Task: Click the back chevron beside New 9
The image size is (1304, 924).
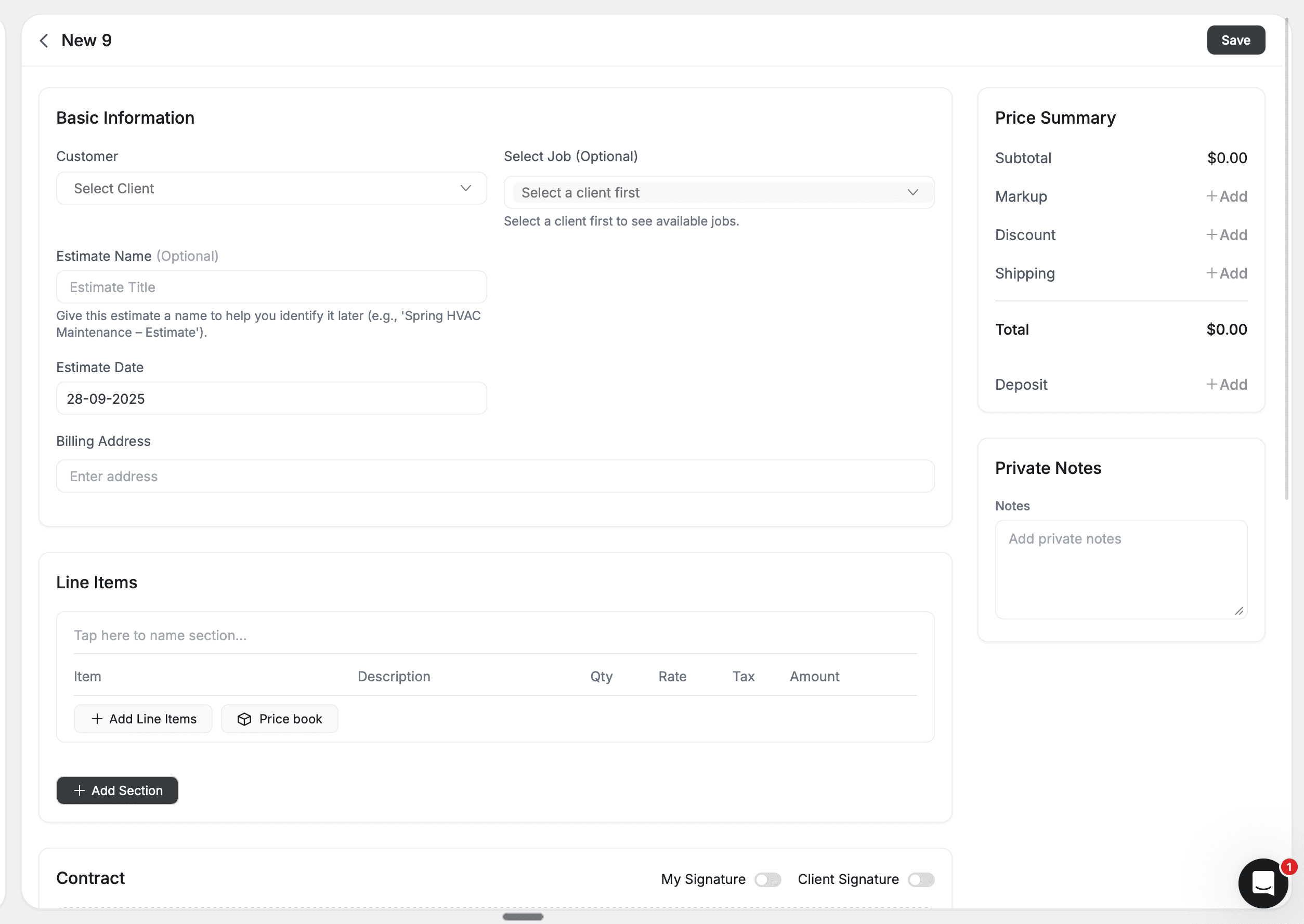Action: click(44, 40)
